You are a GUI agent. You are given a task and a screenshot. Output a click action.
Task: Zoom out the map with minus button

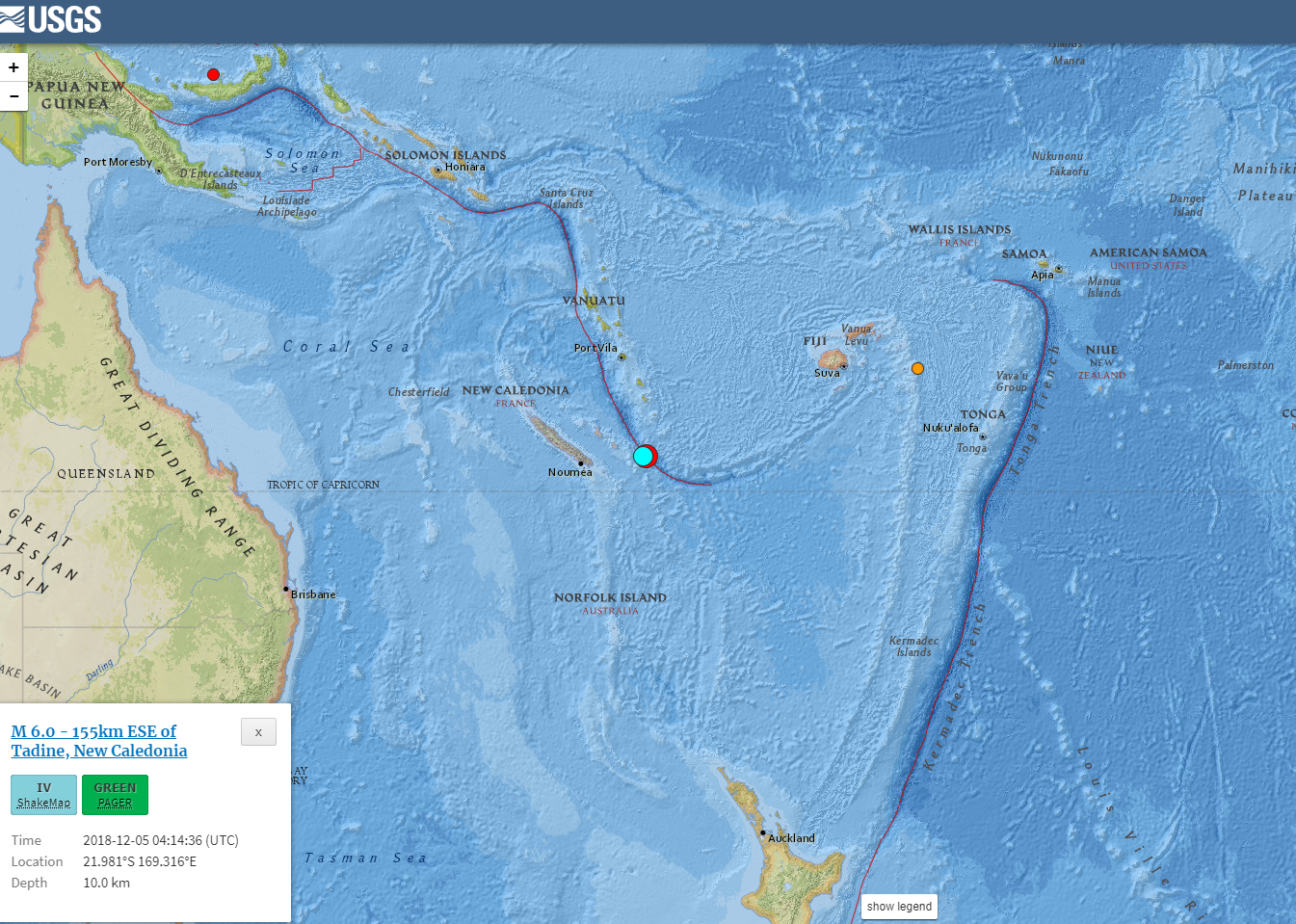[x=13, y=96]
